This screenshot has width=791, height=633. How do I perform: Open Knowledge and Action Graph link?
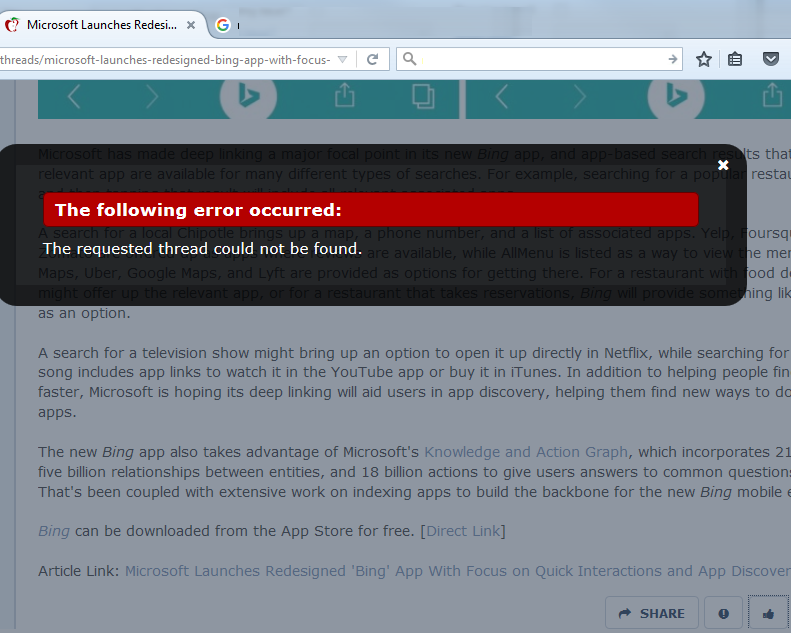(x=526, y=452)
